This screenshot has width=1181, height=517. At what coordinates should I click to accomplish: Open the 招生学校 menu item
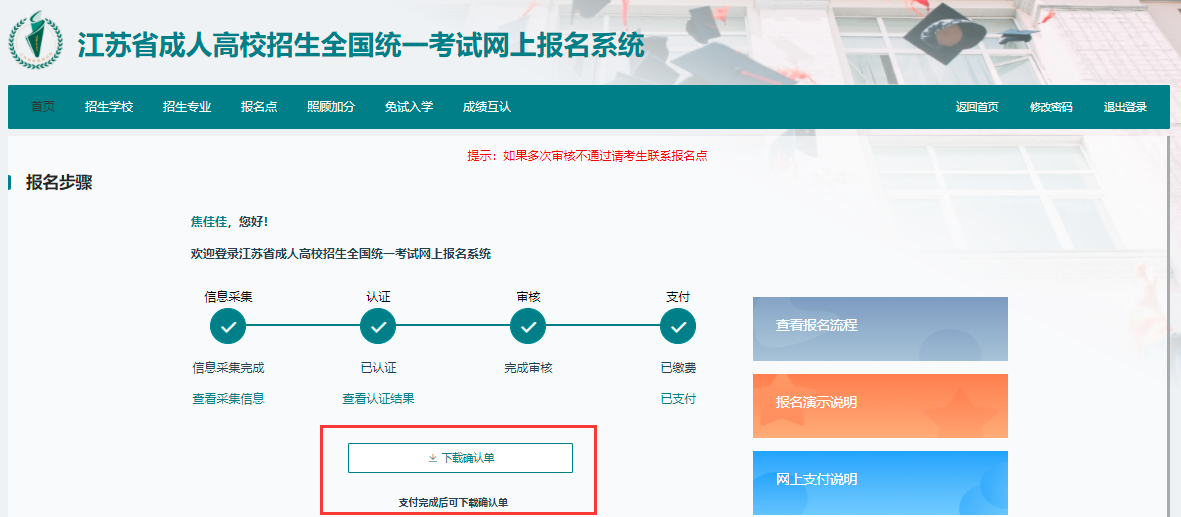pyautogui.click(x=109, y=107)
